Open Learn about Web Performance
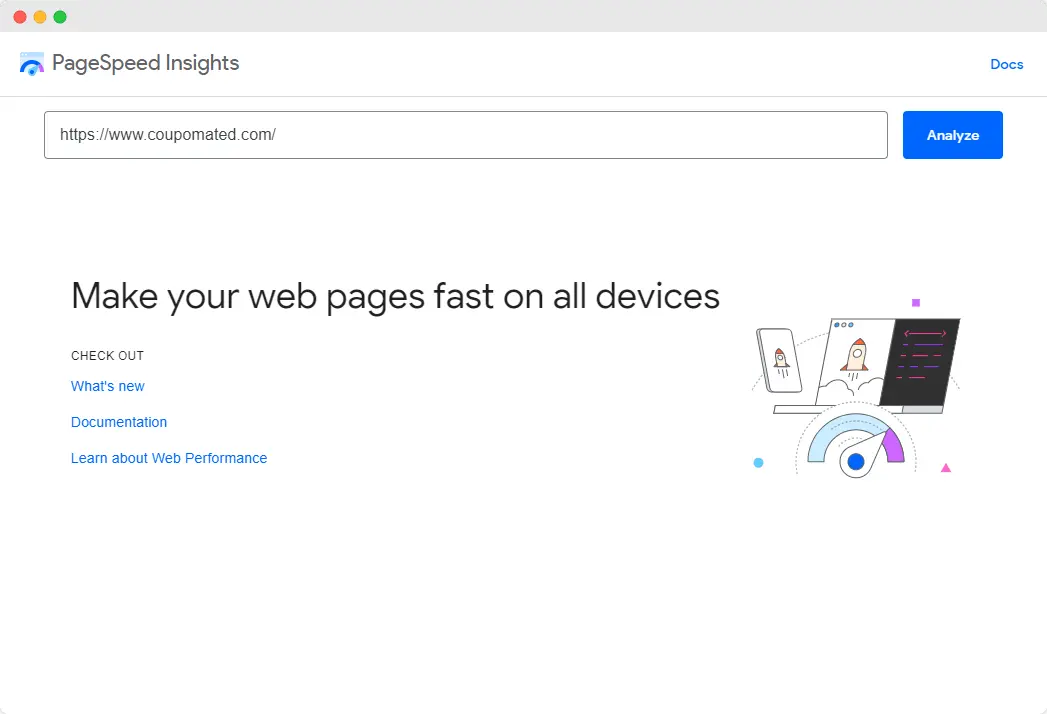Screen dimensions: 1047x714 click(168, 458)
